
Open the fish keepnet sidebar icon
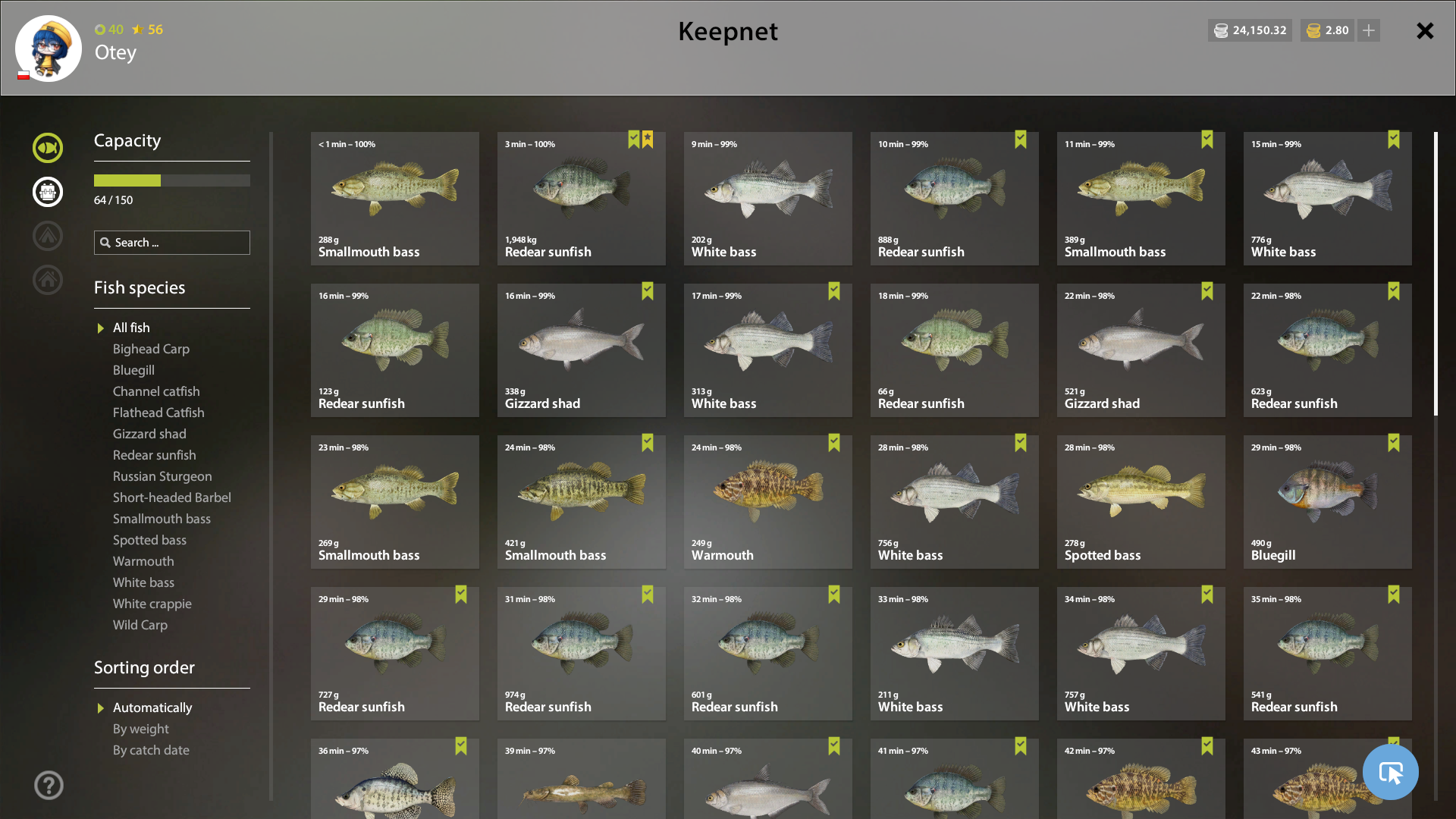coord(48,148)
